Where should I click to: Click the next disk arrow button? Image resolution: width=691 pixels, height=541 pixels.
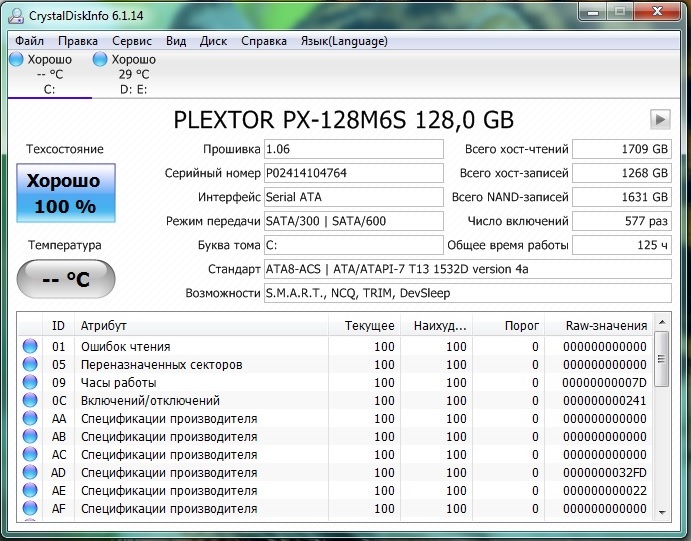coord(660,119)
